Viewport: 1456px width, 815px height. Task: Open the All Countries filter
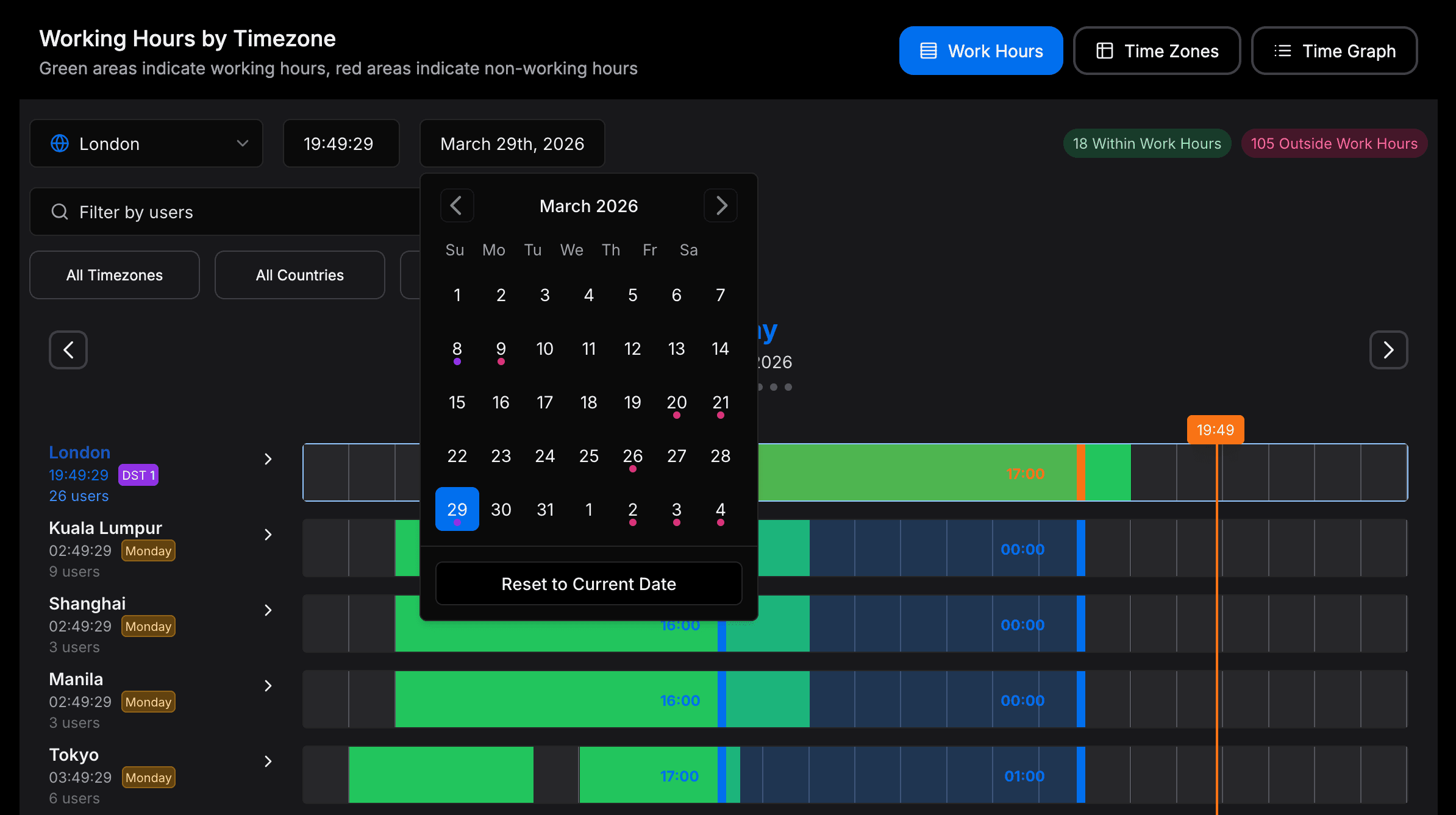tap(300, 275)
